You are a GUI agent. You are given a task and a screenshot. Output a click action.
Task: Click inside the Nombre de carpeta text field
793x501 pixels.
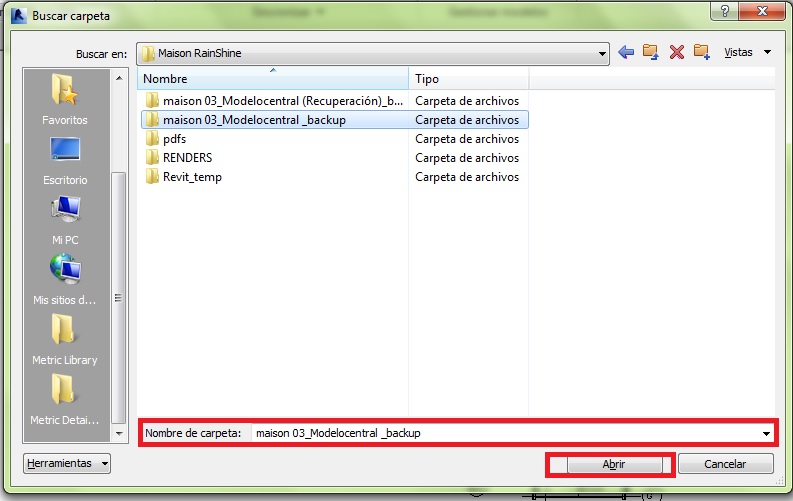point(500,433)
